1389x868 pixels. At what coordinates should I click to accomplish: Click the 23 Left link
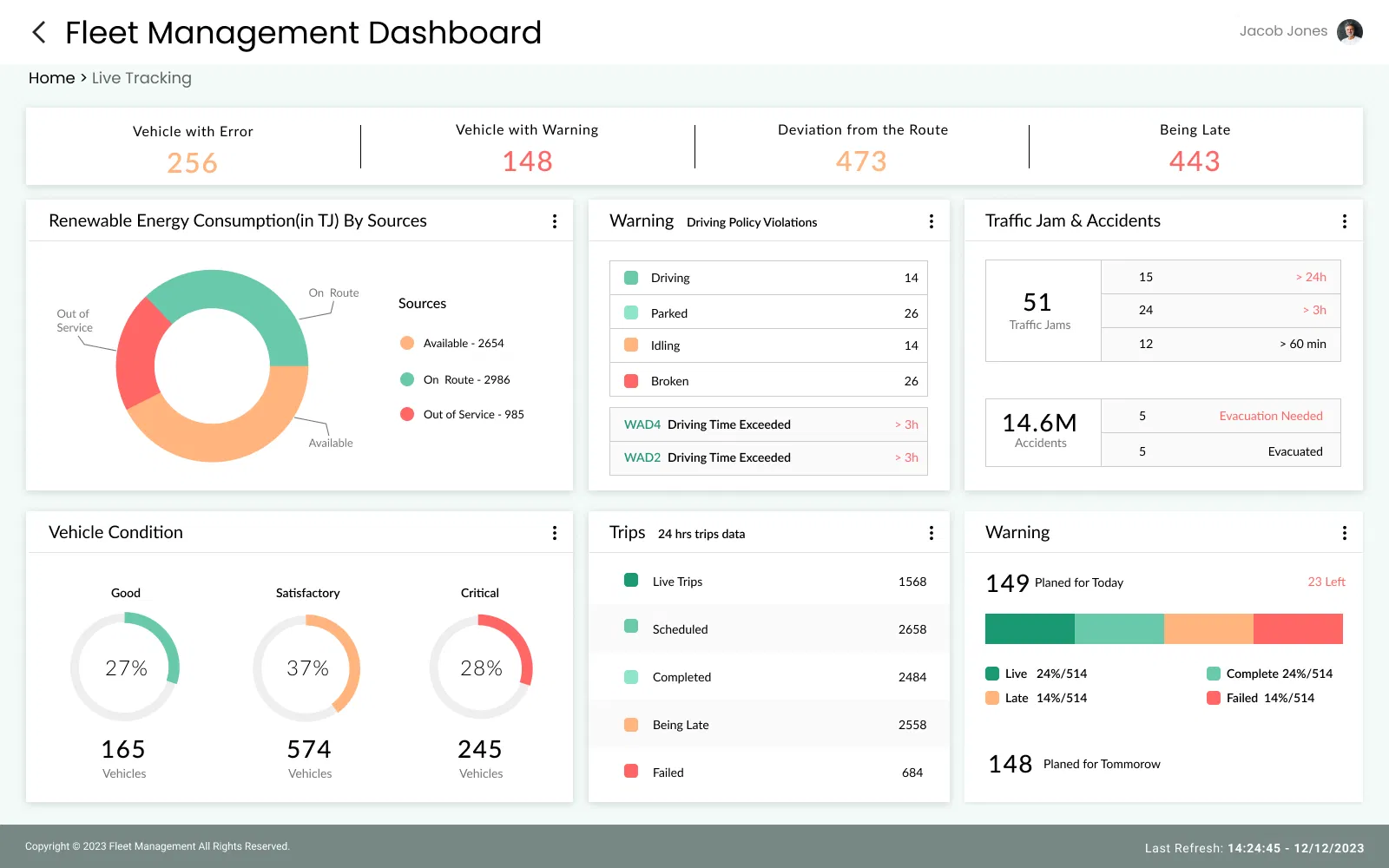click(1326, 582)
